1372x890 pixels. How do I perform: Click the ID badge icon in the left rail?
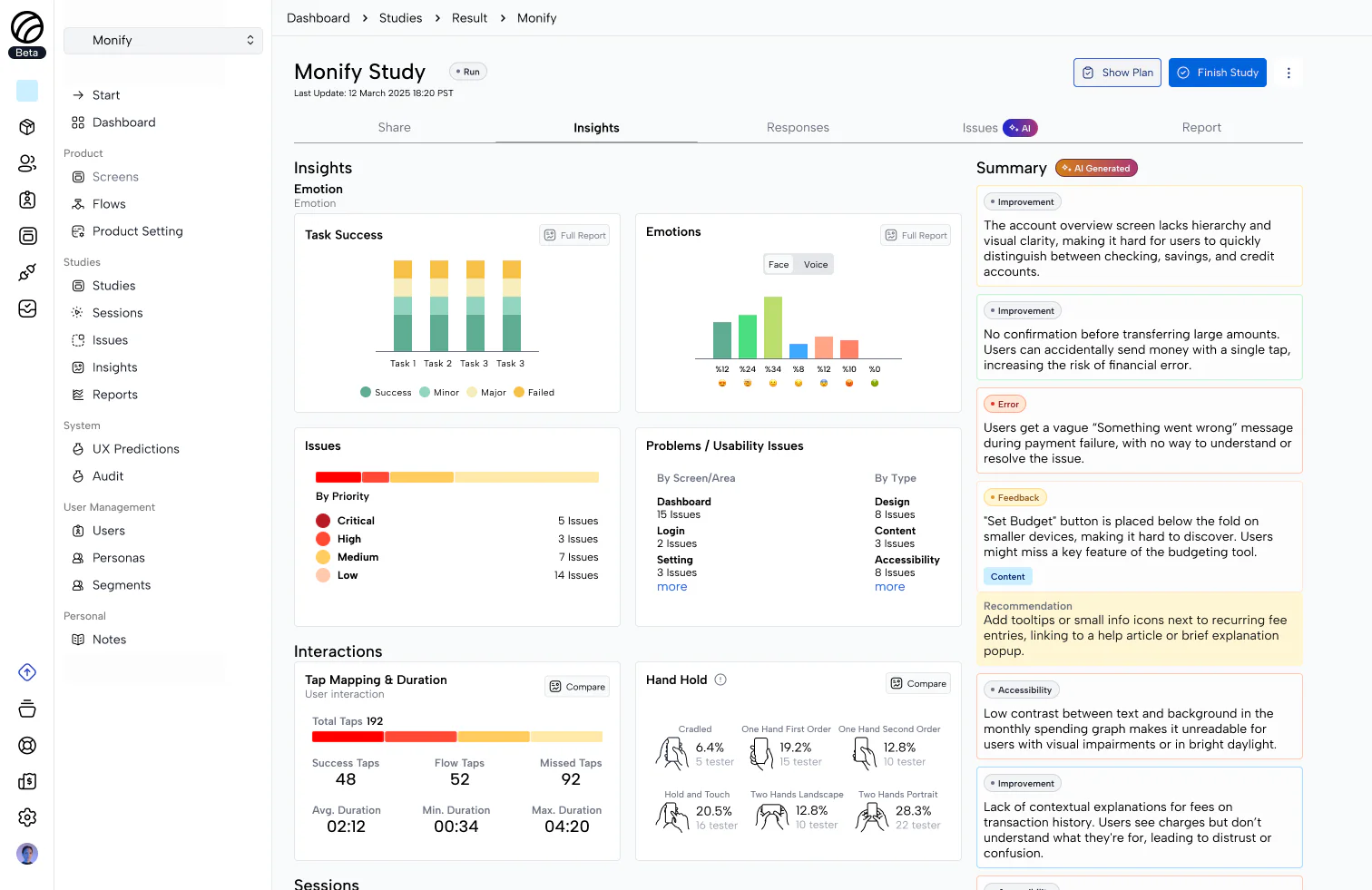tap(27, 200)
